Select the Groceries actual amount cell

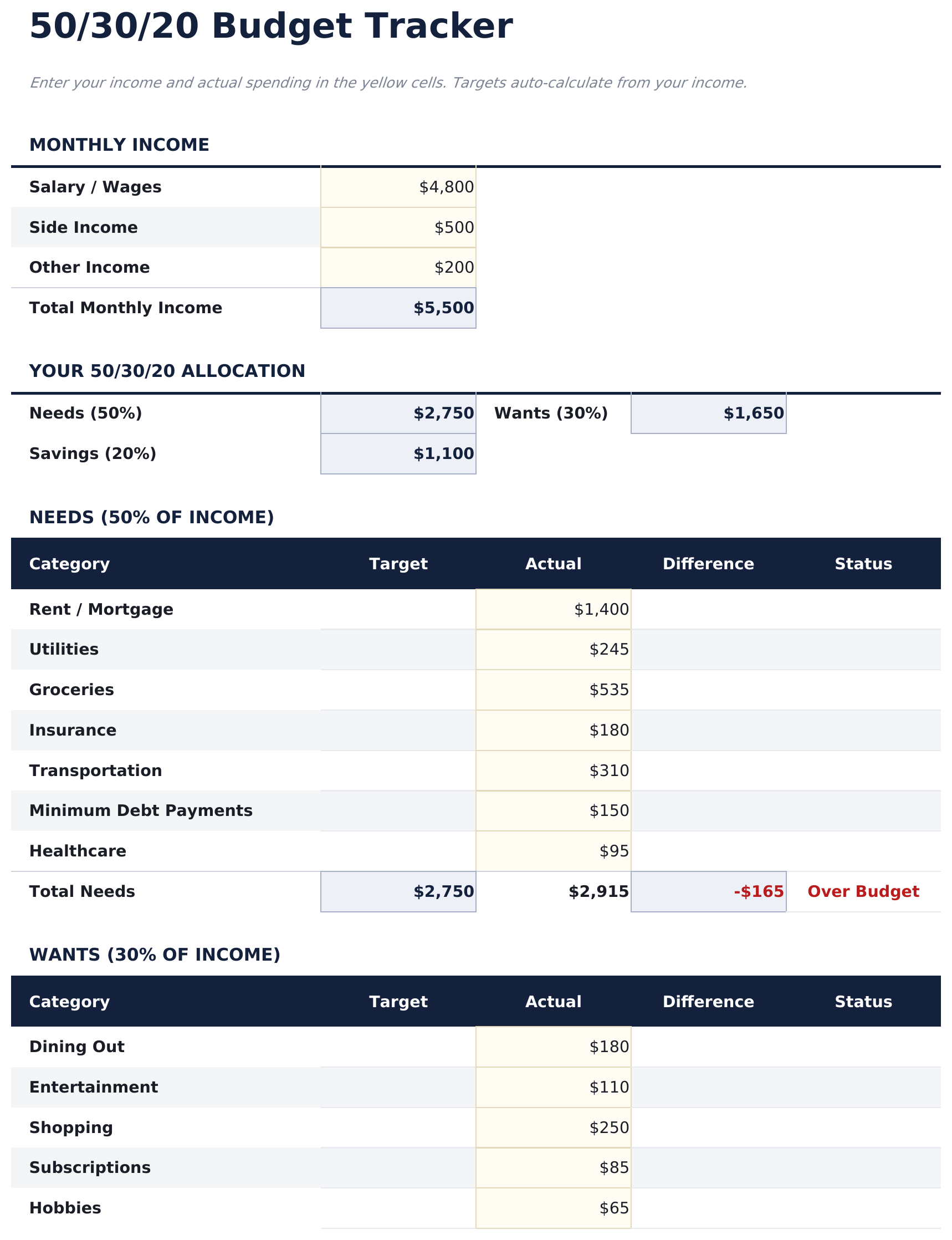coord(553,690)
